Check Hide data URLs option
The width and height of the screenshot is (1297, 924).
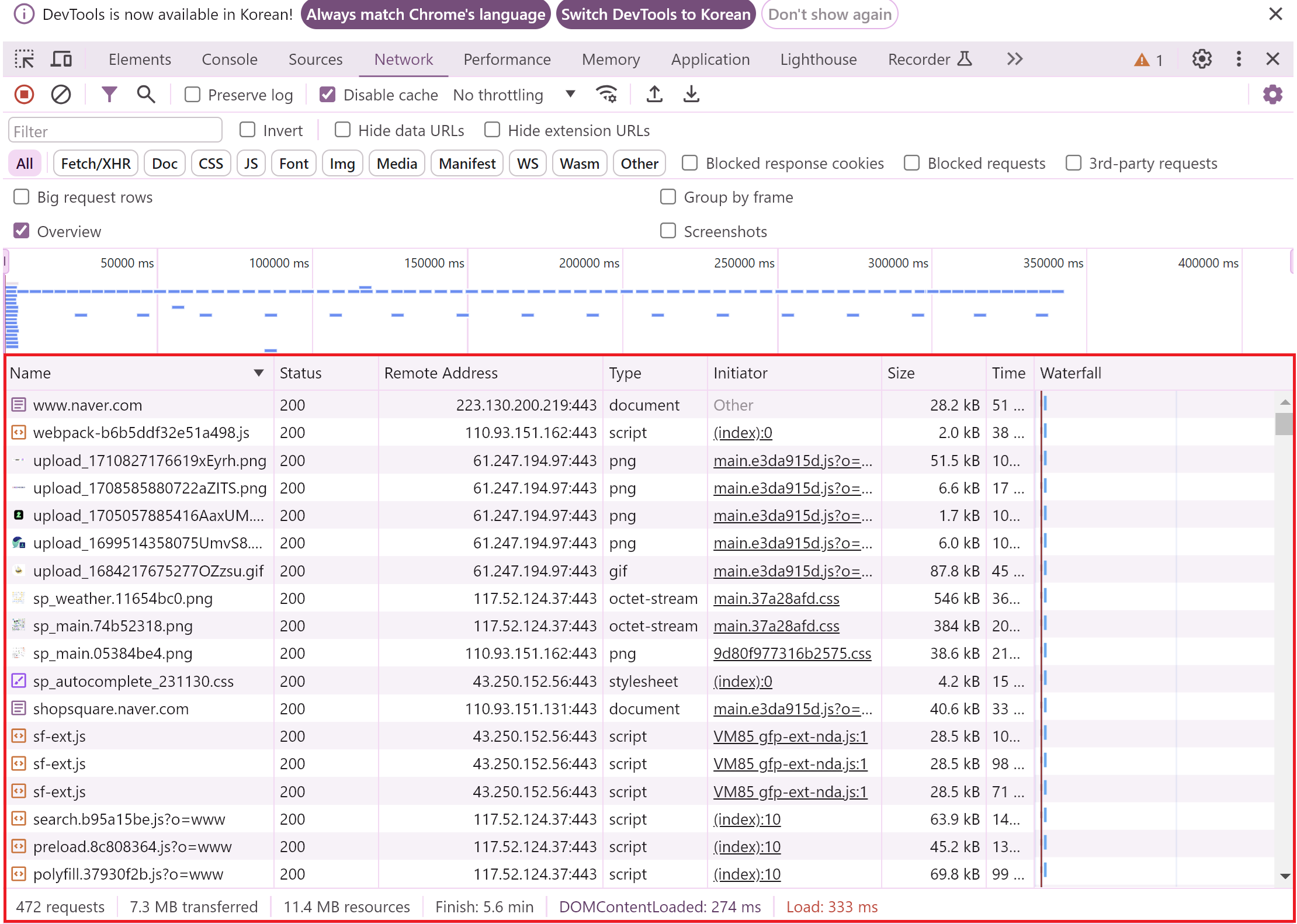[x=342, y=130]
